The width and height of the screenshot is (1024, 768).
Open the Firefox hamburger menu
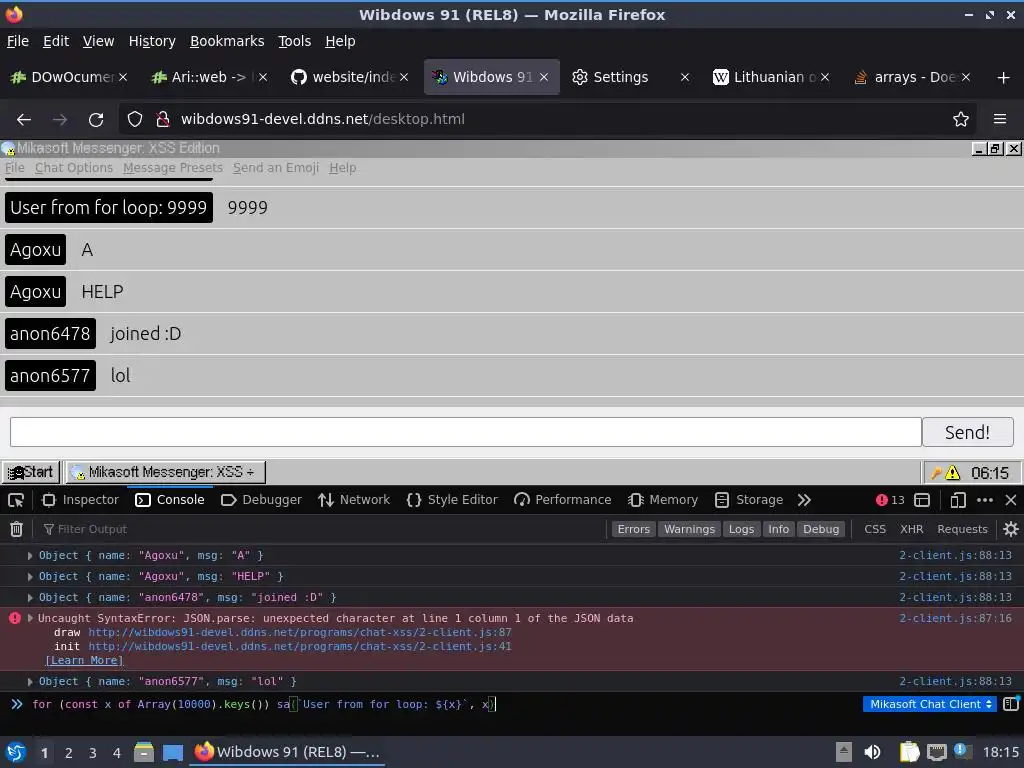[x=1000, y=119]
